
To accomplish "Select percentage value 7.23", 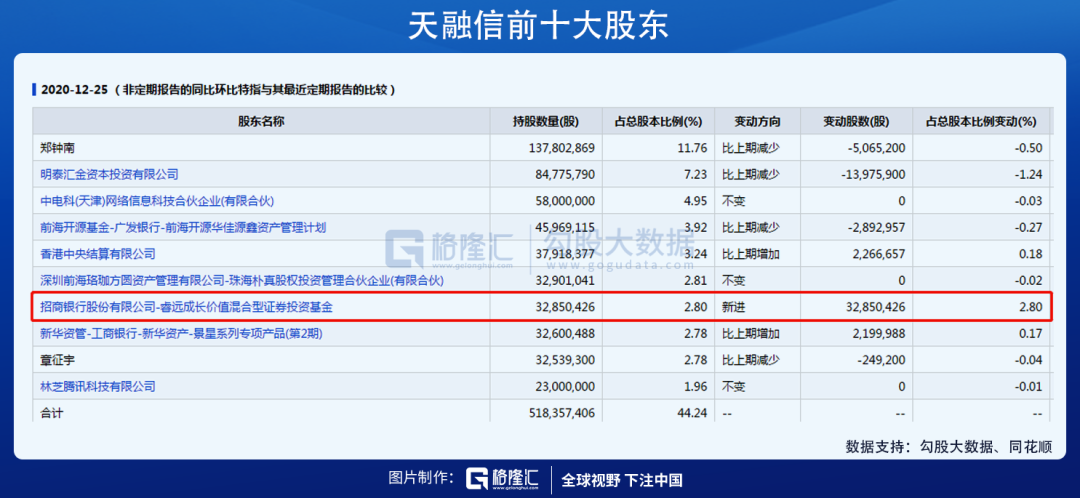I will (x=696, y=174).
